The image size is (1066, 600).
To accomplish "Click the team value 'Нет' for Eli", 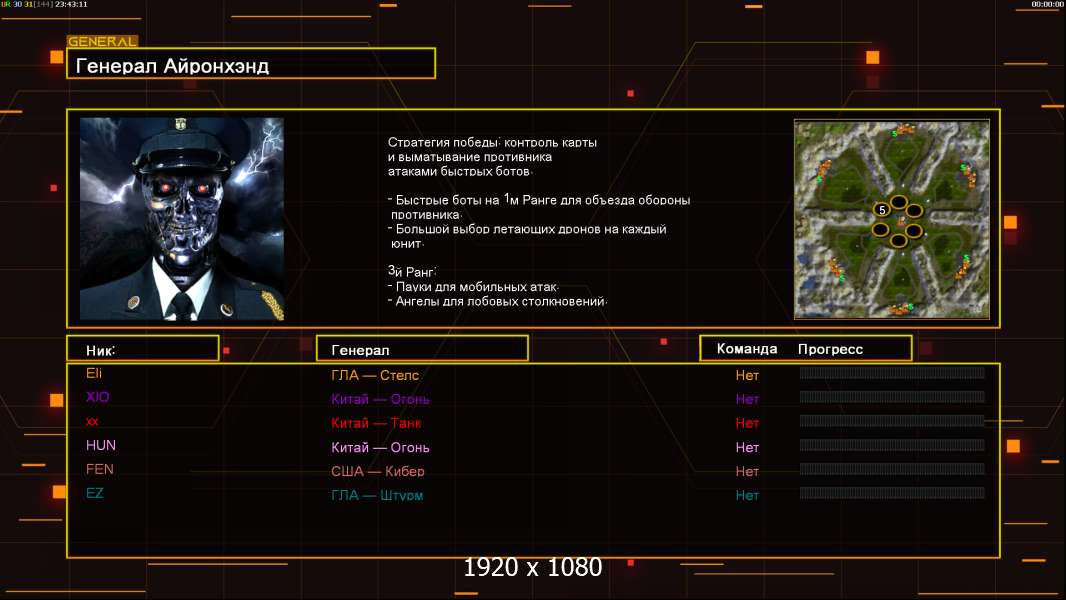I will (x=747, y=375).
